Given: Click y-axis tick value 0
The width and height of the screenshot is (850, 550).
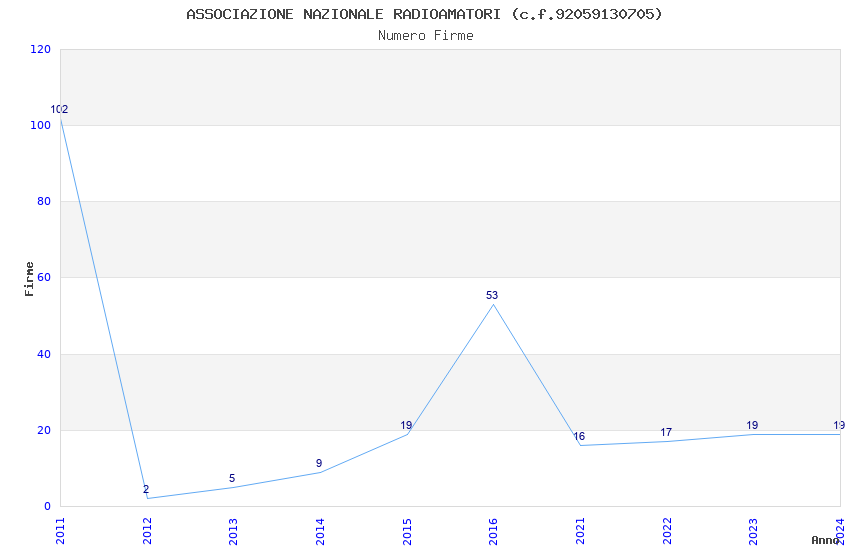Looking at the screenshot, I should point(48,506).
